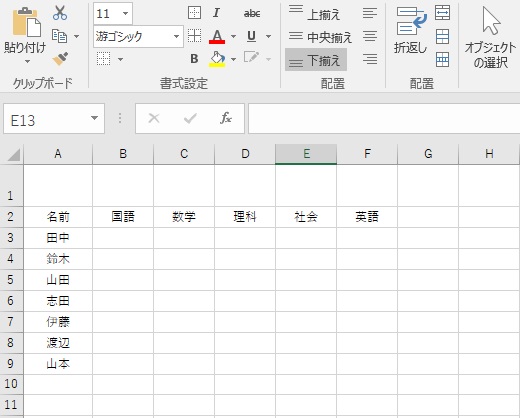Select column A header
Viewport: 520px width, 418px height.
[58, 154]
